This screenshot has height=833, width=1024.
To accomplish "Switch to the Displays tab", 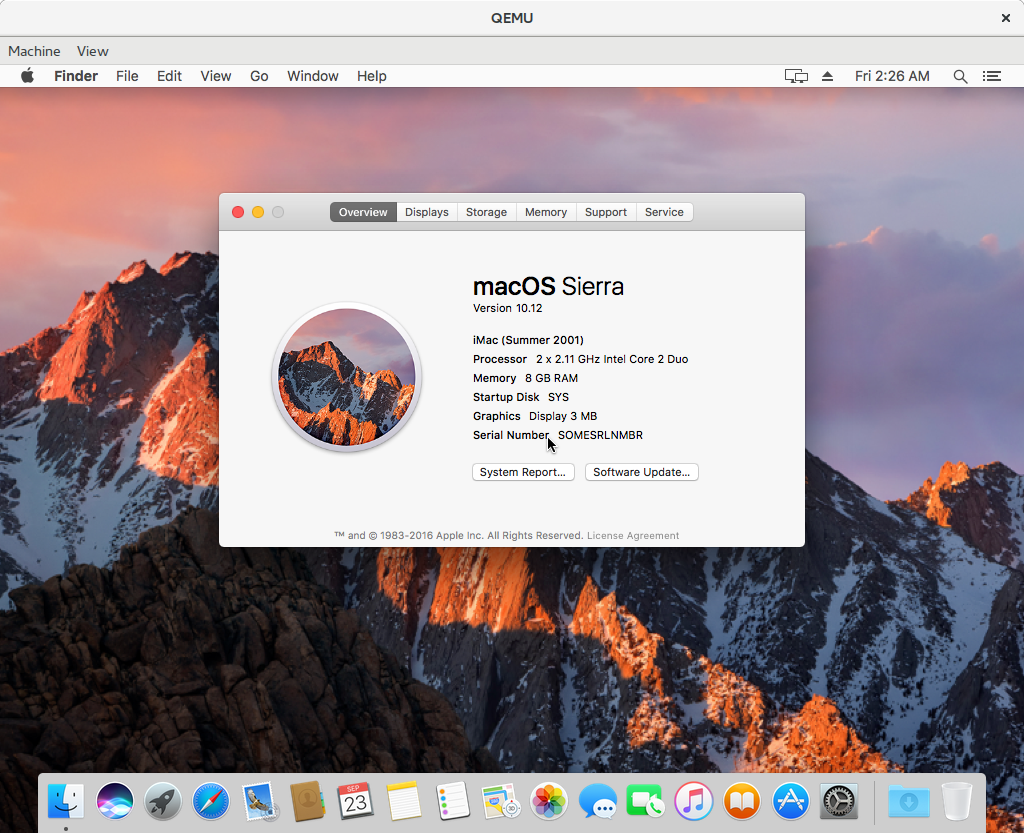I will tap(427, 212).
